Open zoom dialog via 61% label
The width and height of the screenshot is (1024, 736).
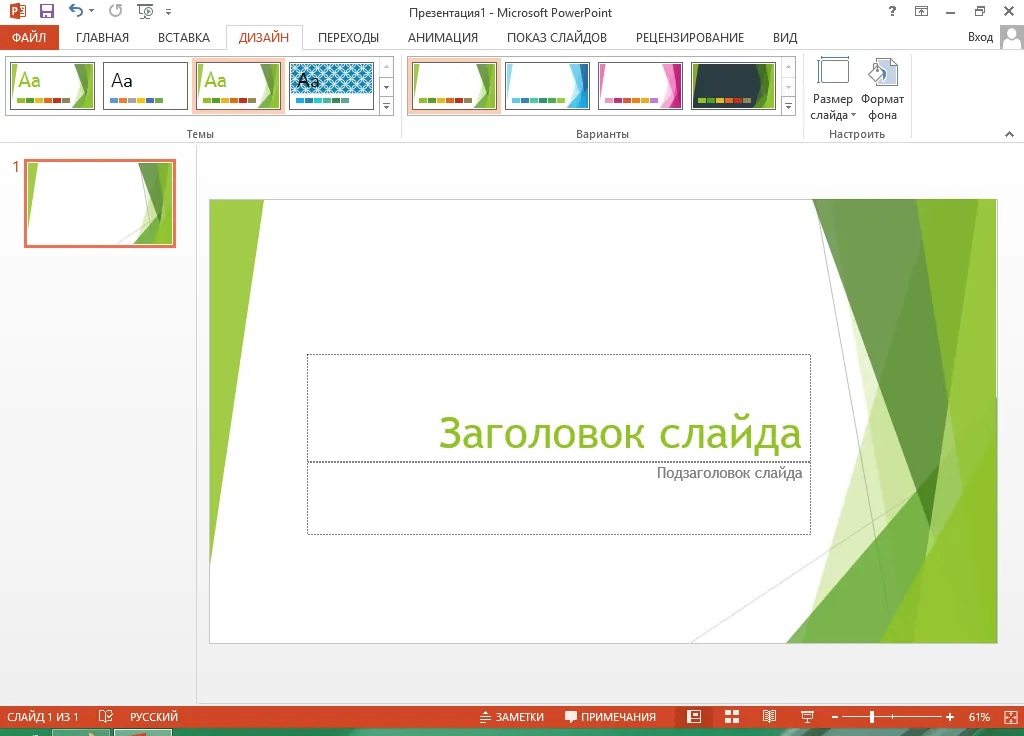pos(979,716)
